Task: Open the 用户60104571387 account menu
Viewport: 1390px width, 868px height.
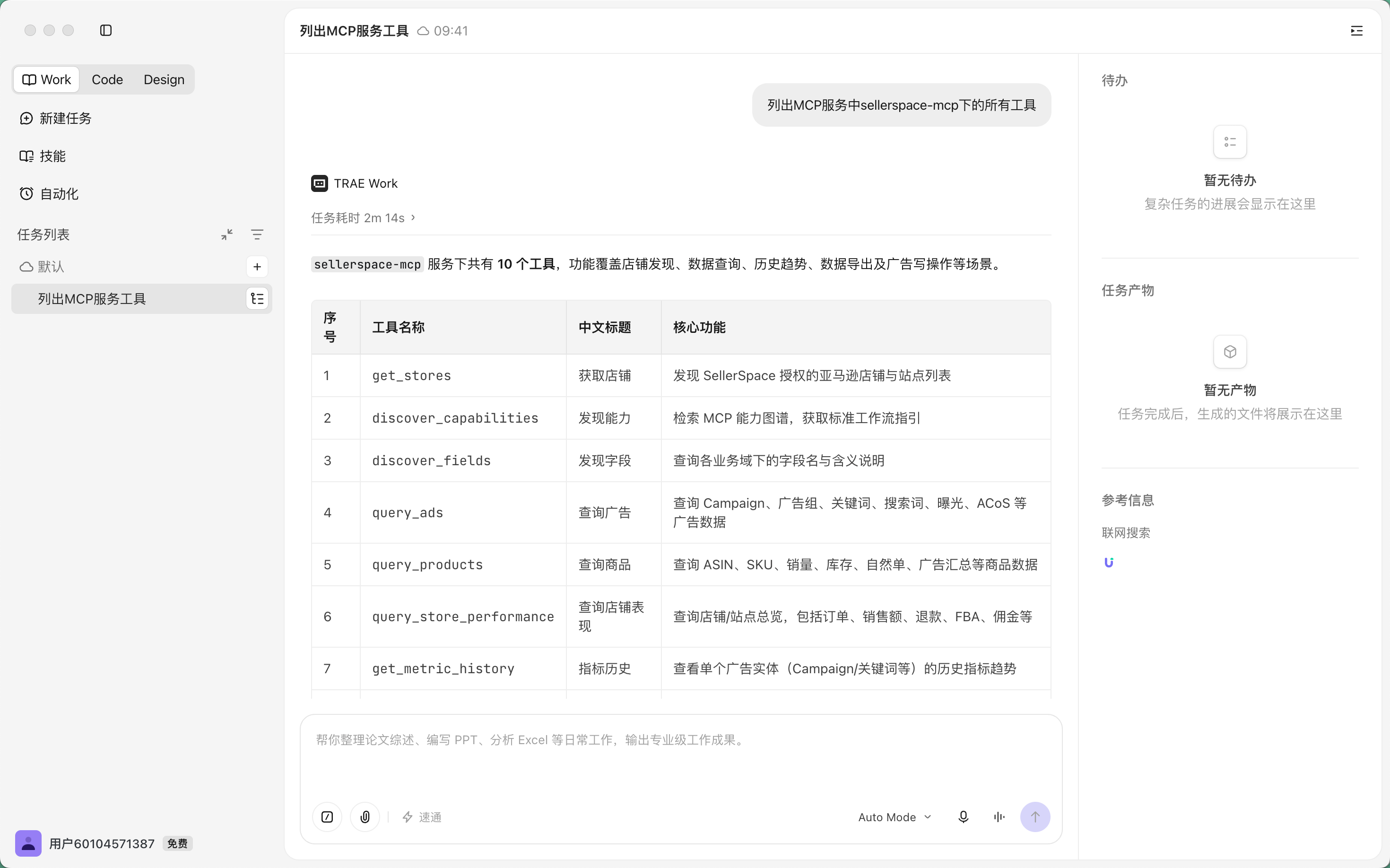Action: tap(102, 843)
